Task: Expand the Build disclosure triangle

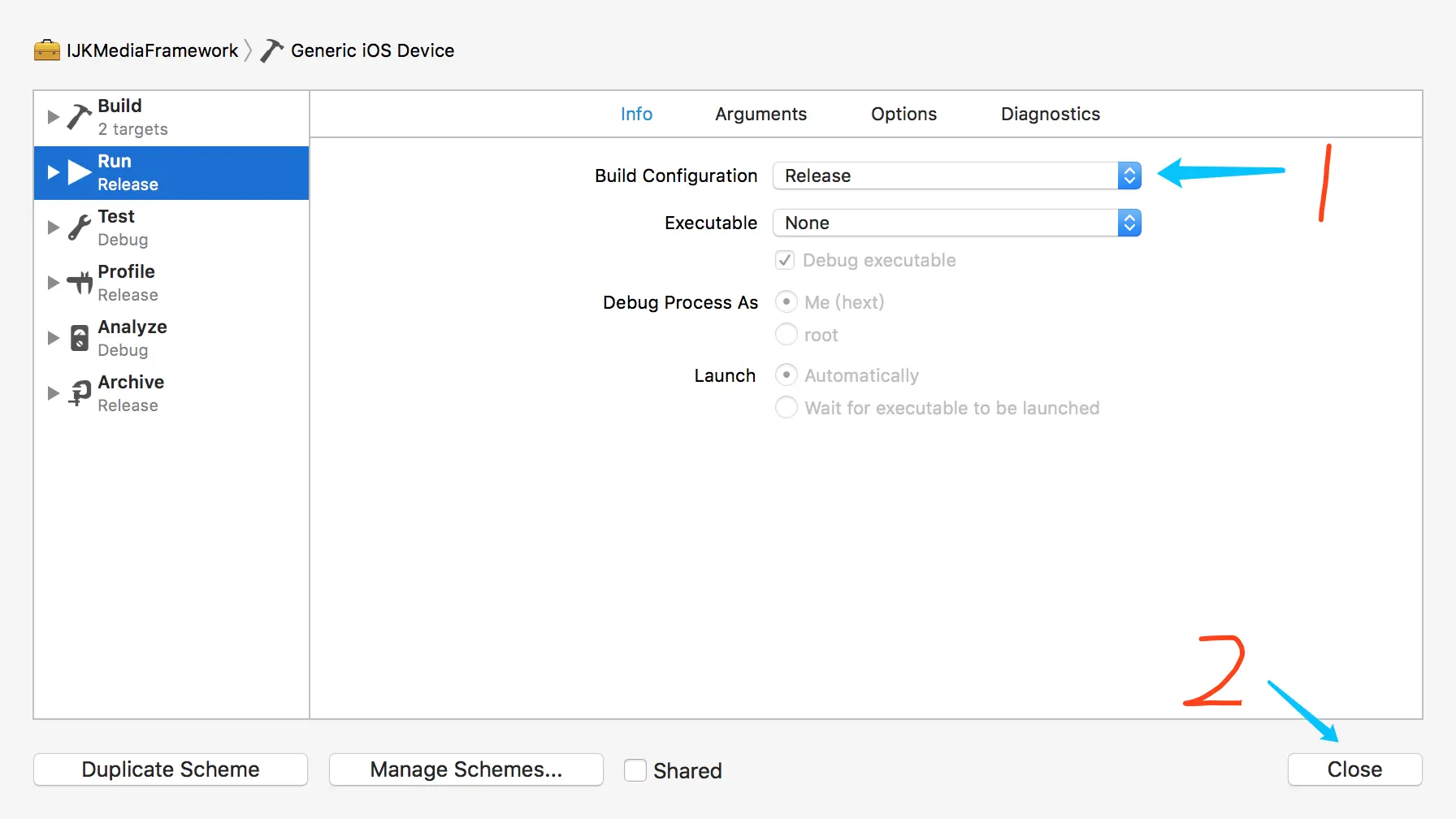Action: point(54,117)
